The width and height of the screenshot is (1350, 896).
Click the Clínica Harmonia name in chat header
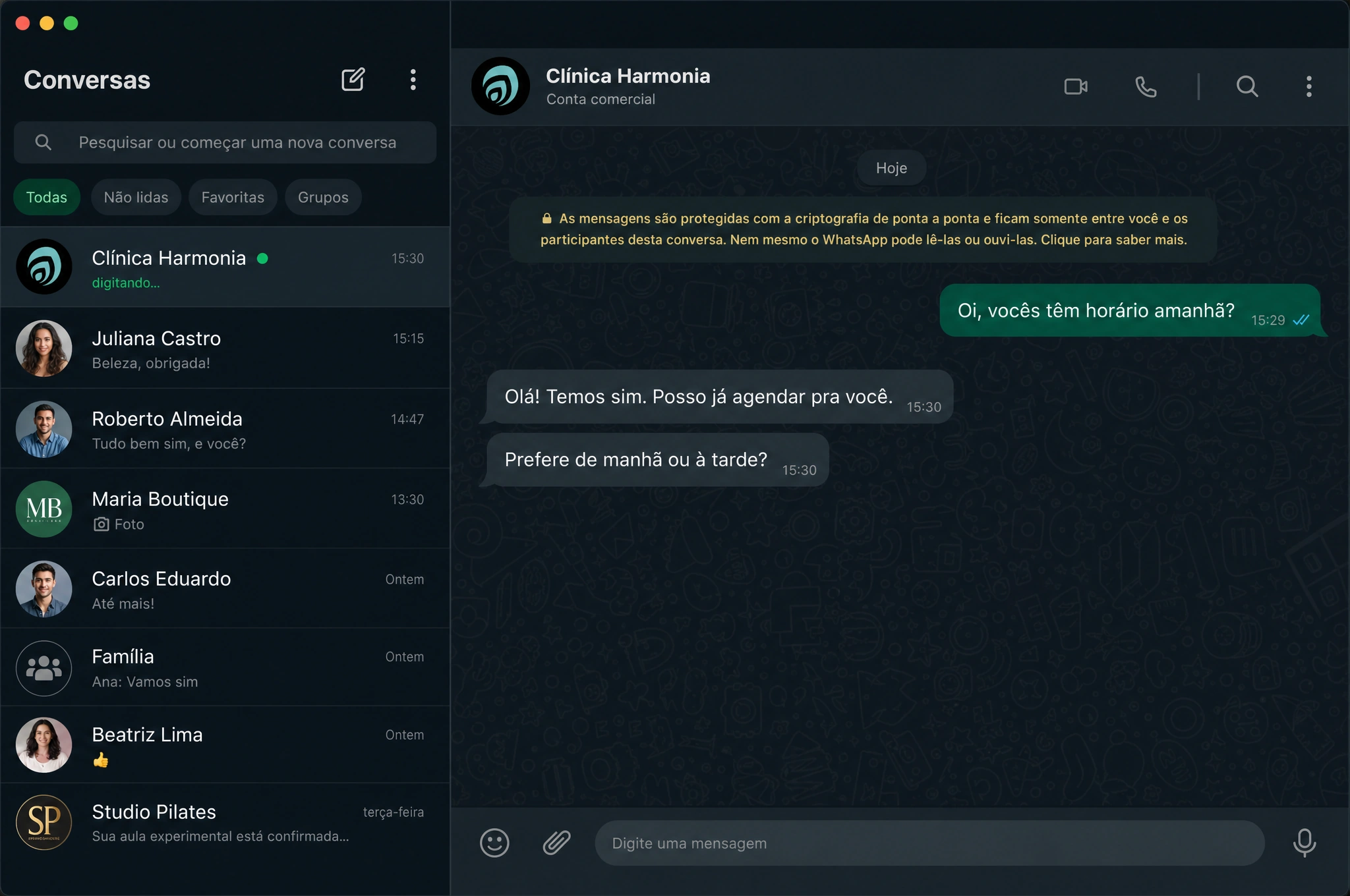point(628,76)
